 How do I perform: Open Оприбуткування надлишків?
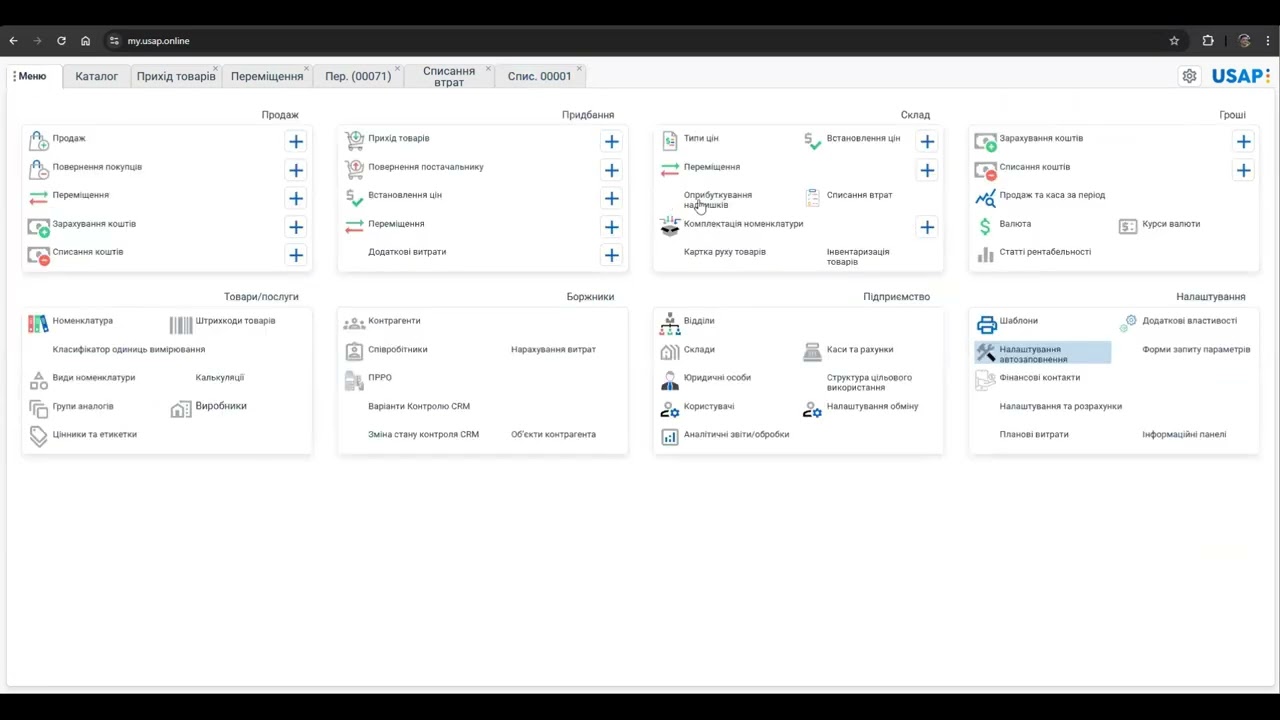point(718,200)
